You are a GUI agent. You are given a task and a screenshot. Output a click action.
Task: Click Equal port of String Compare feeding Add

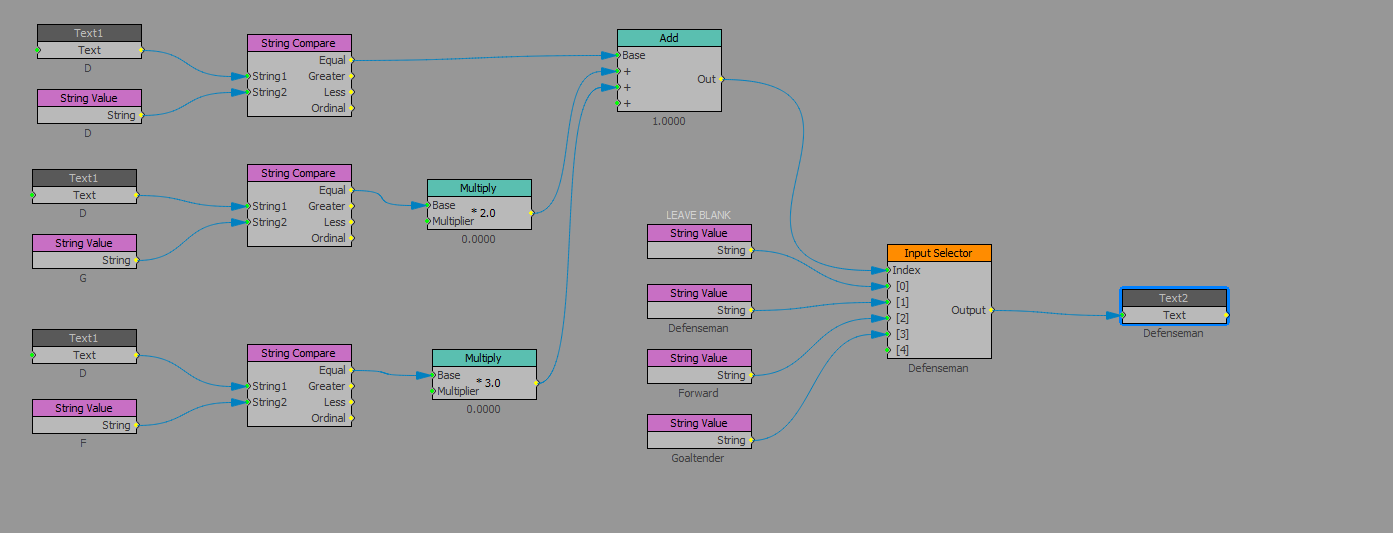click(351, 60)
